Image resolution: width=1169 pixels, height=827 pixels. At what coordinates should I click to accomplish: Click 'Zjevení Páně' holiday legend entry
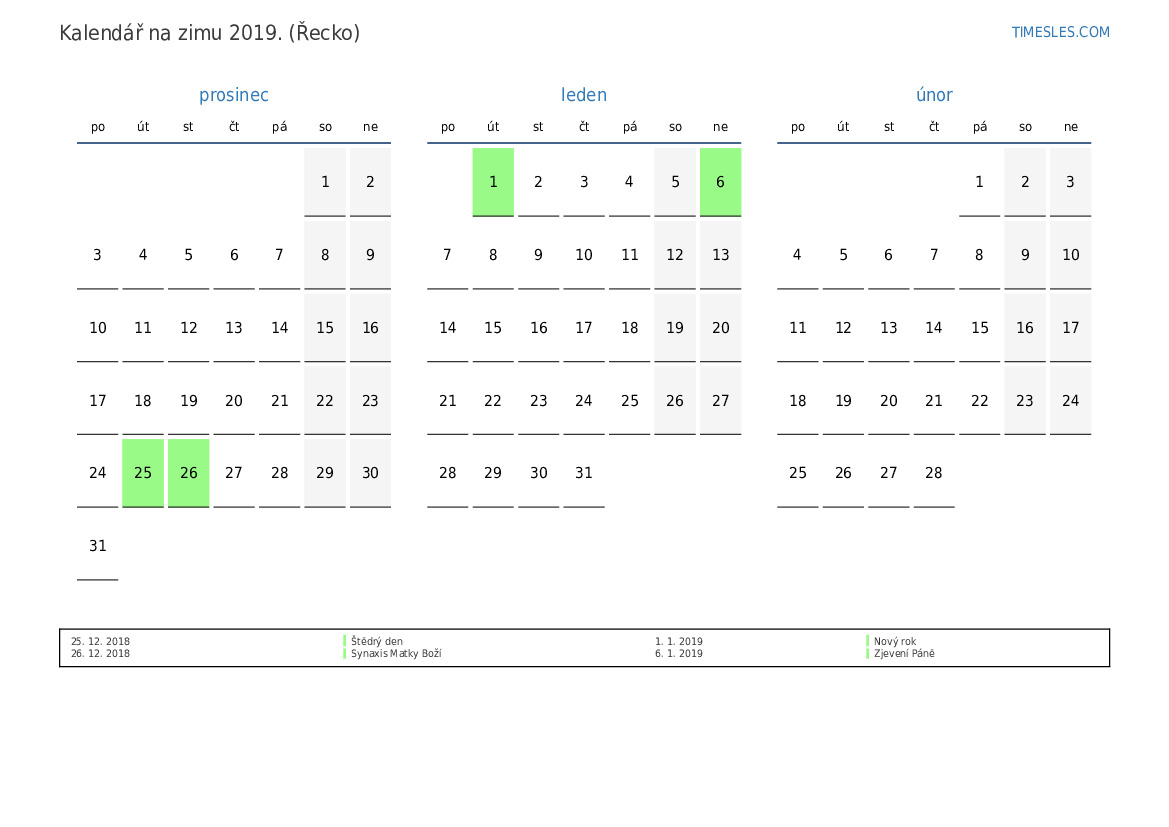904,654
